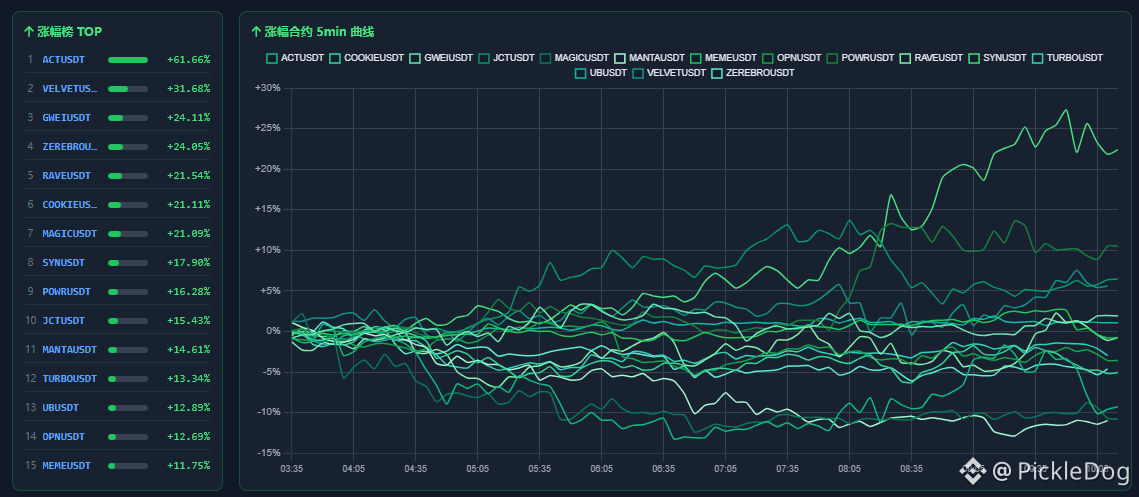Click the +21.11% gain value
Screen dimensions: 1139x497
pos(188,205)
